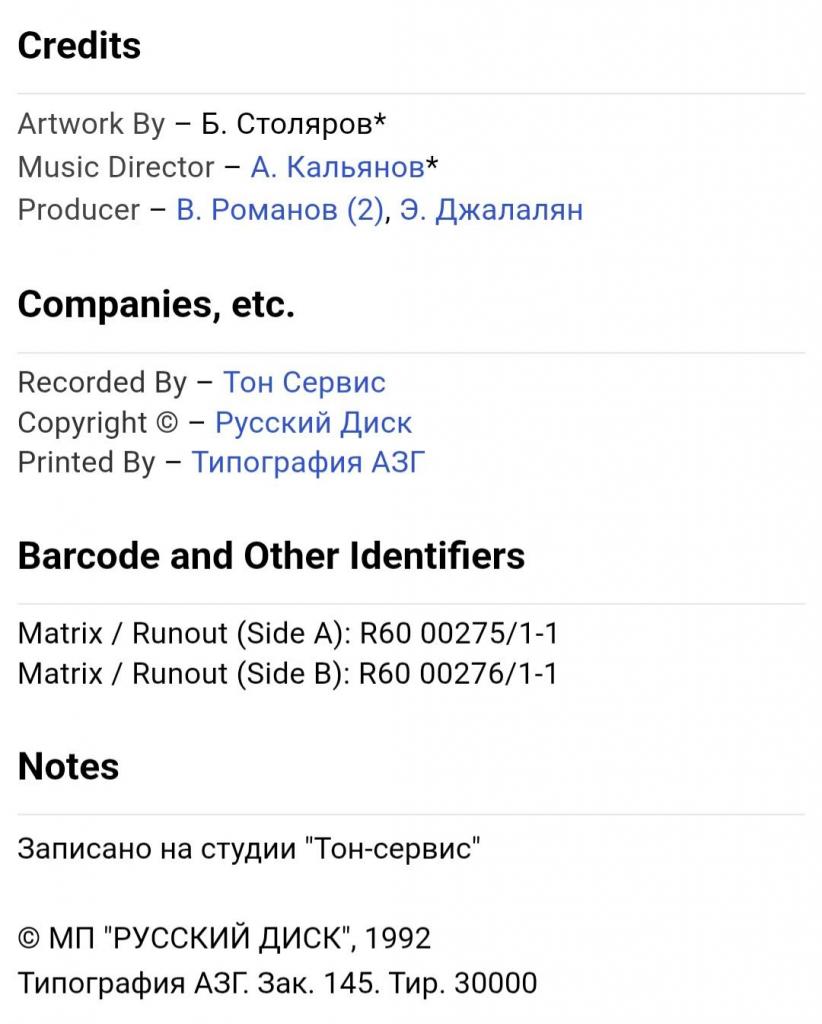The width and height of the screenshot is (822, 1024).
Task: Click the Printed By role label
Action: click(86, 462)
